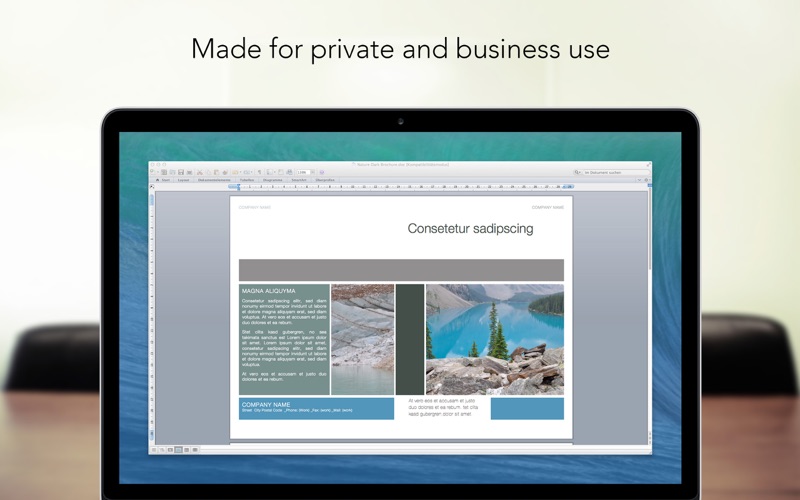
Task: Switch to Full screen view icon
Action: (195, 449)
